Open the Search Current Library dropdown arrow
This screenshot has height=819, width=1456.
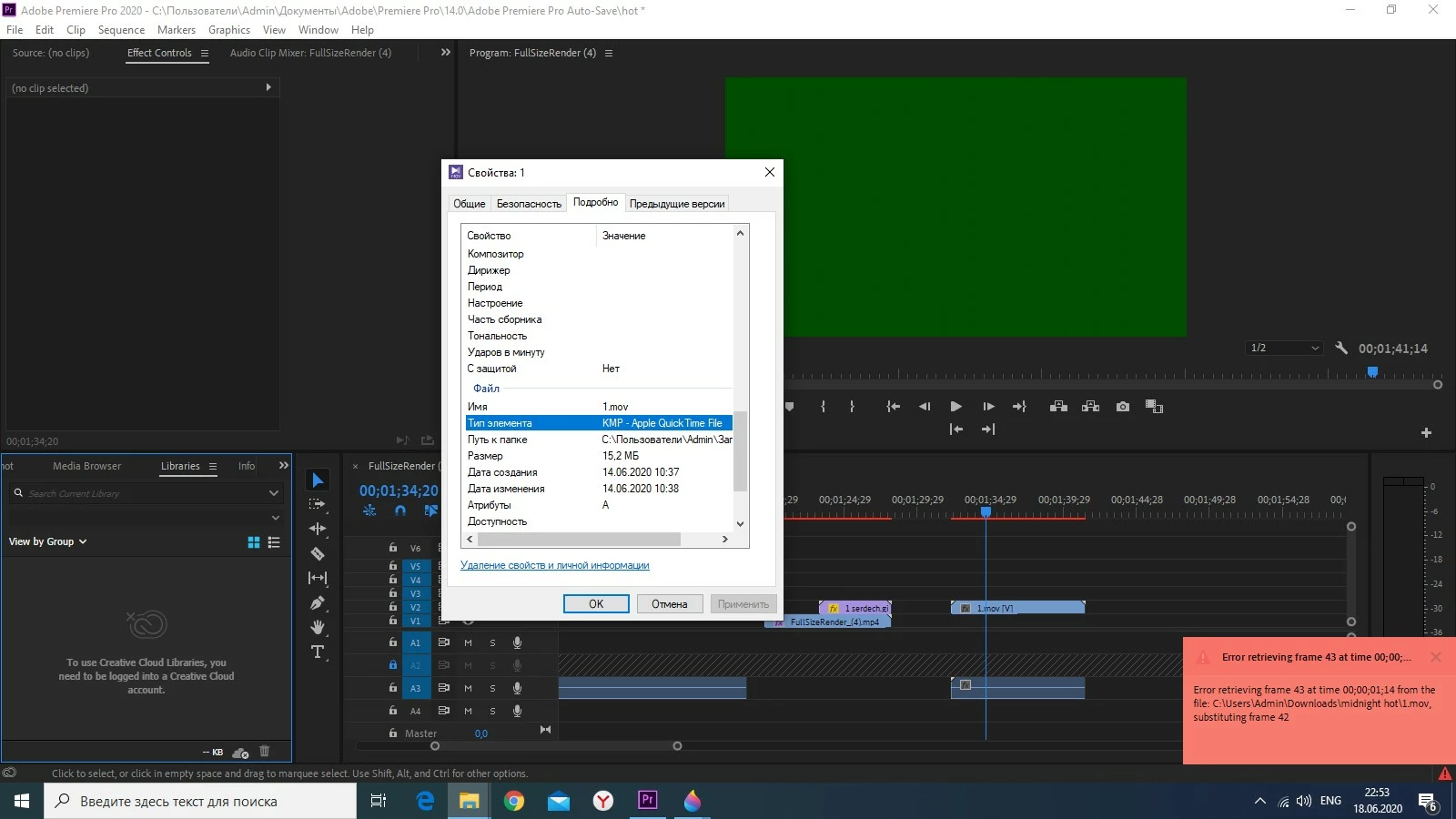(x=274, y=493)
